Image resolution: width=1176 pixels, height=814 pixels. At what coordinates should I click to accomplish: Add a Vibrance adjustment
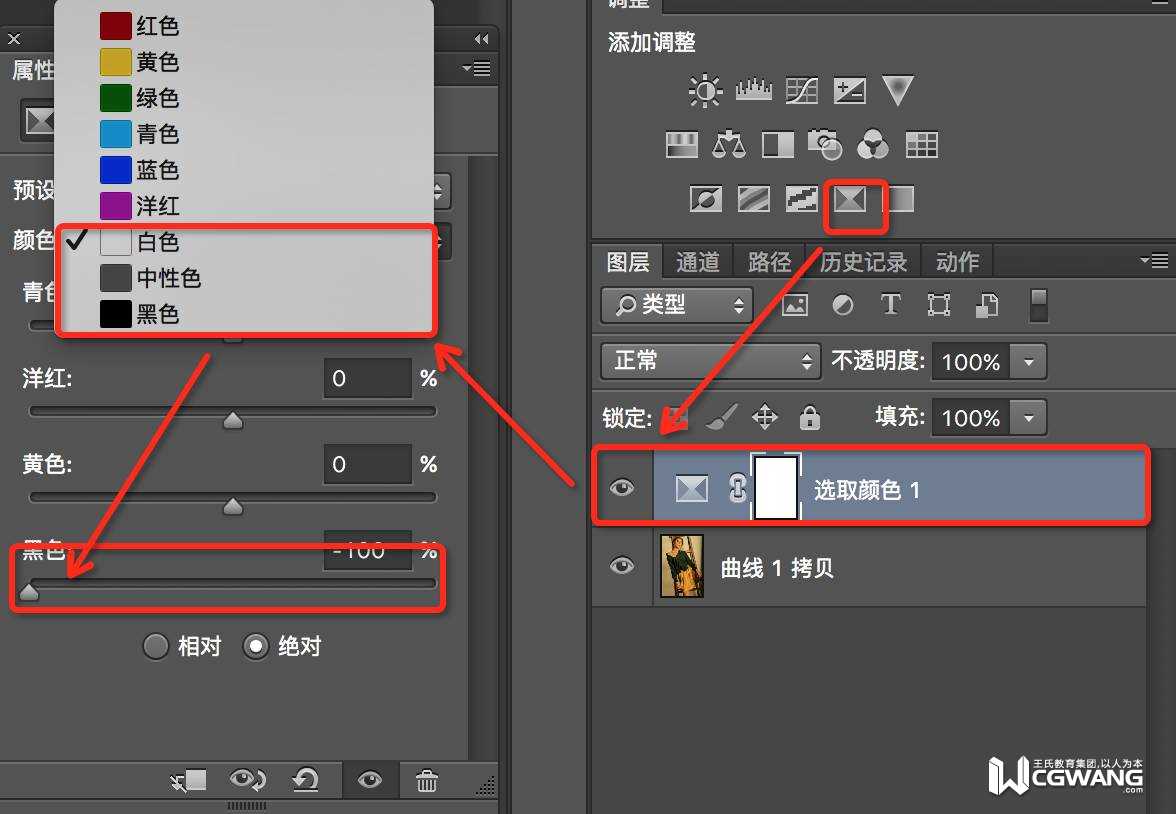coord(898,90)
